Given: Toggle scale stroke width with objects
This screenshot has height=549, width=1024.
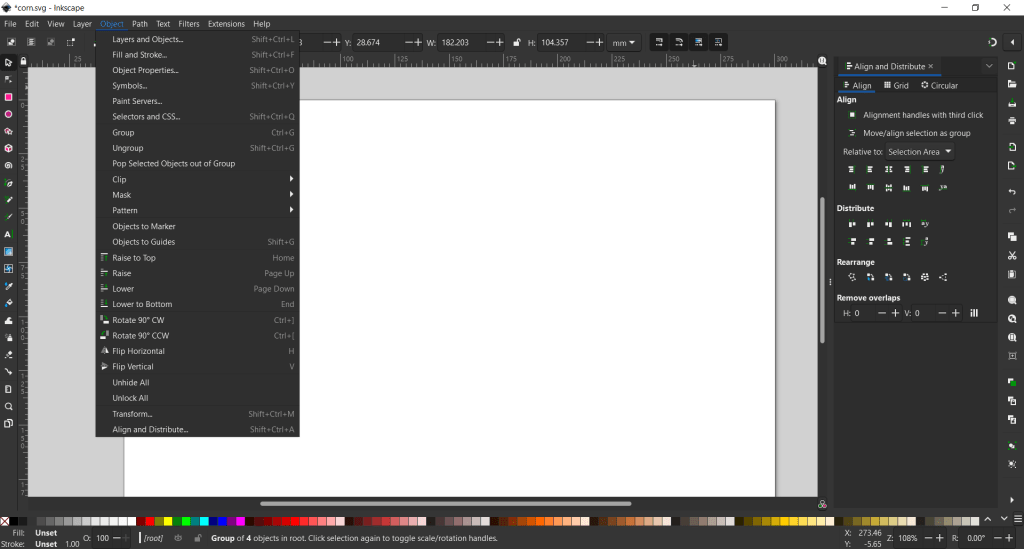Looking at the screenshot, I should click(x=659, y=42).
